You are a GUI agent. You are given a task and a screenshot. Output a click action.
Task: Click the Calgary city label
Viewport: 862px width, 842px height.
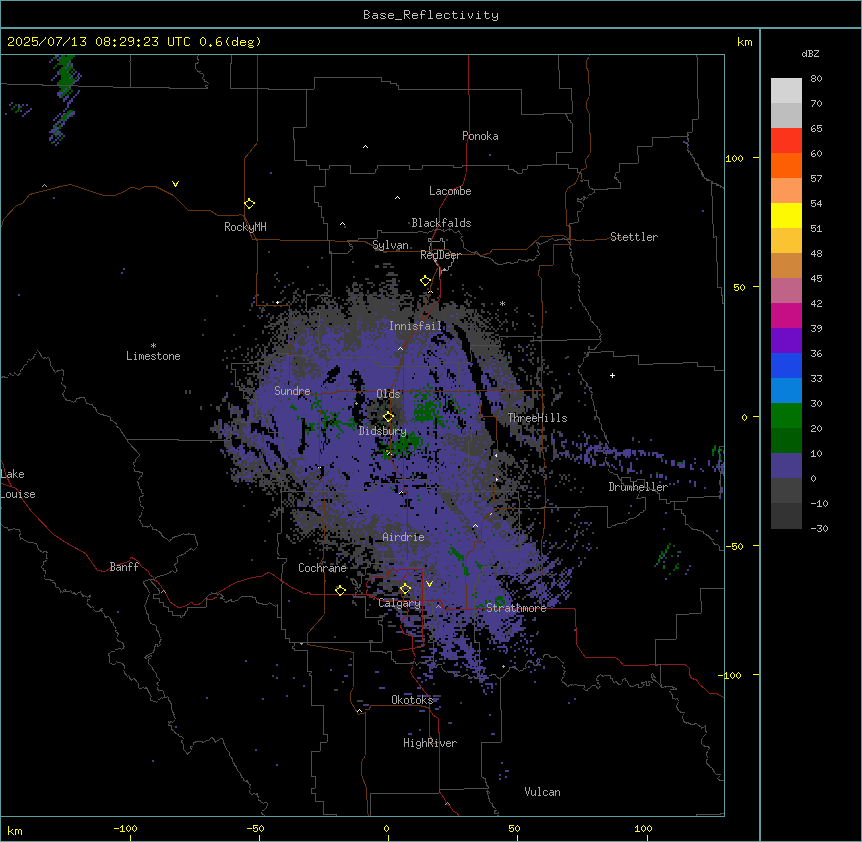point(399,603)
